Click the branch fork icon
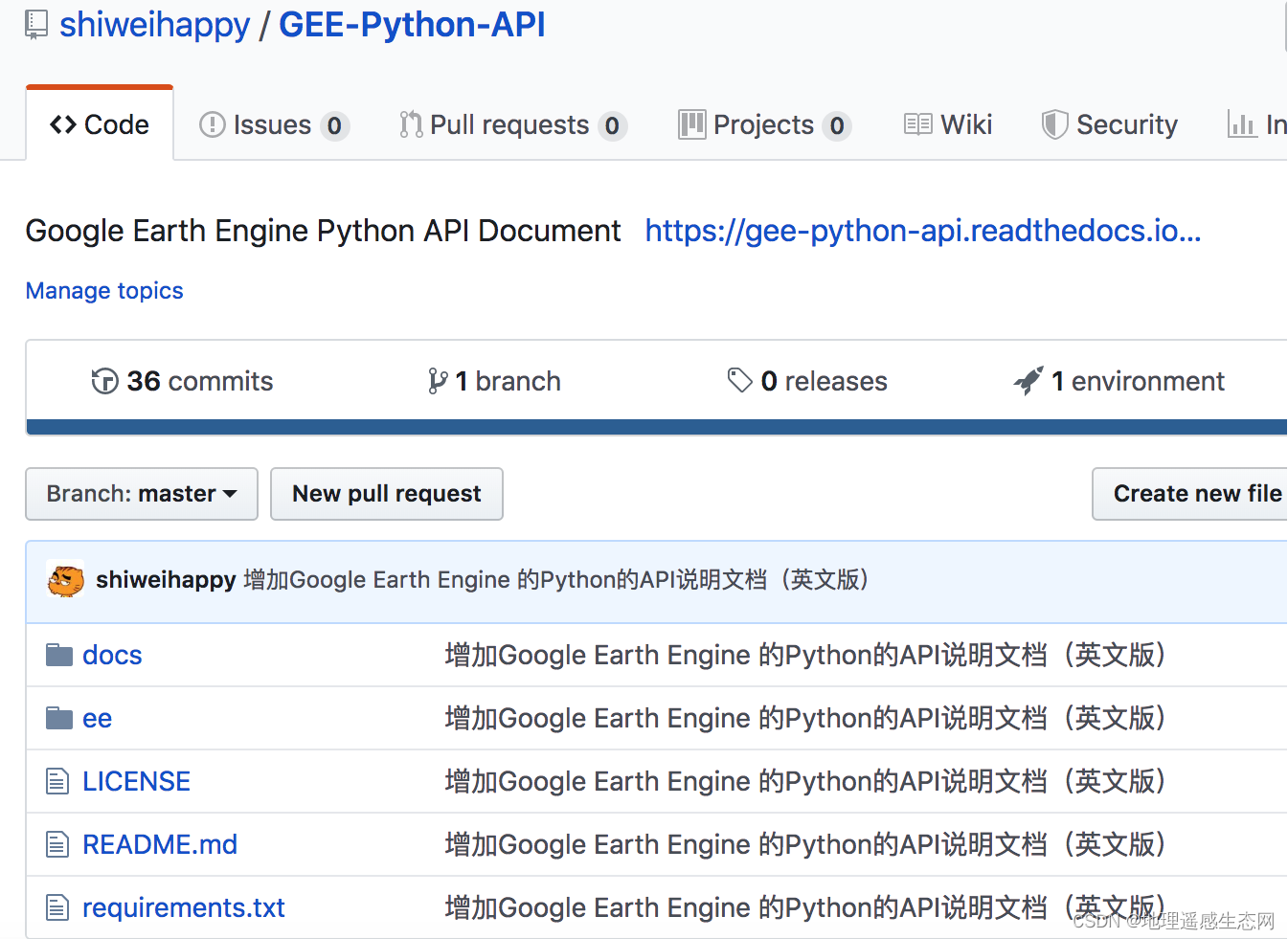 (438, 381)
